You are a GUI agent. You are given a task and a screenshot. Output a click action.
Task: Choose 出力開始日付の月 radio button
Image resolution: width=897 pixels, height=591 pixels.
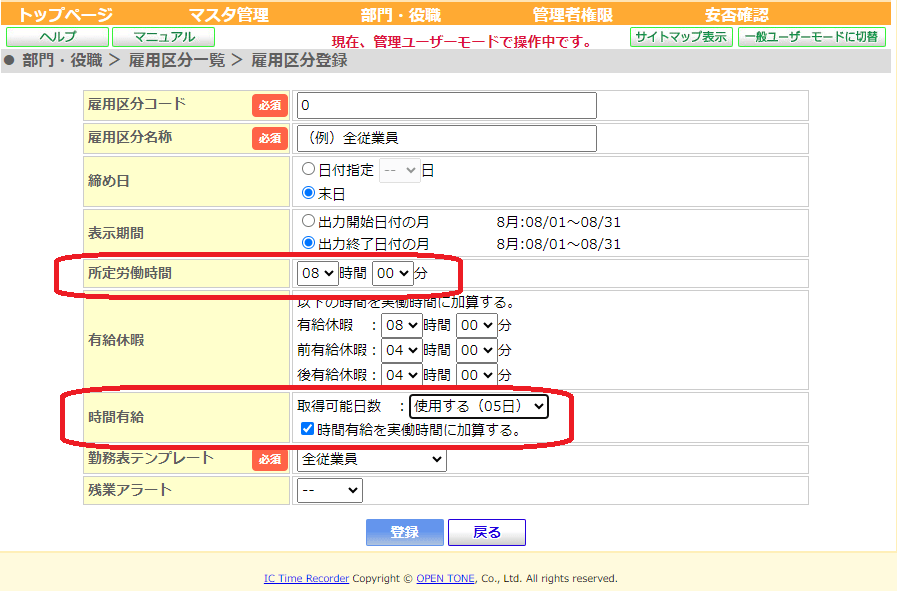pos(308,221)
